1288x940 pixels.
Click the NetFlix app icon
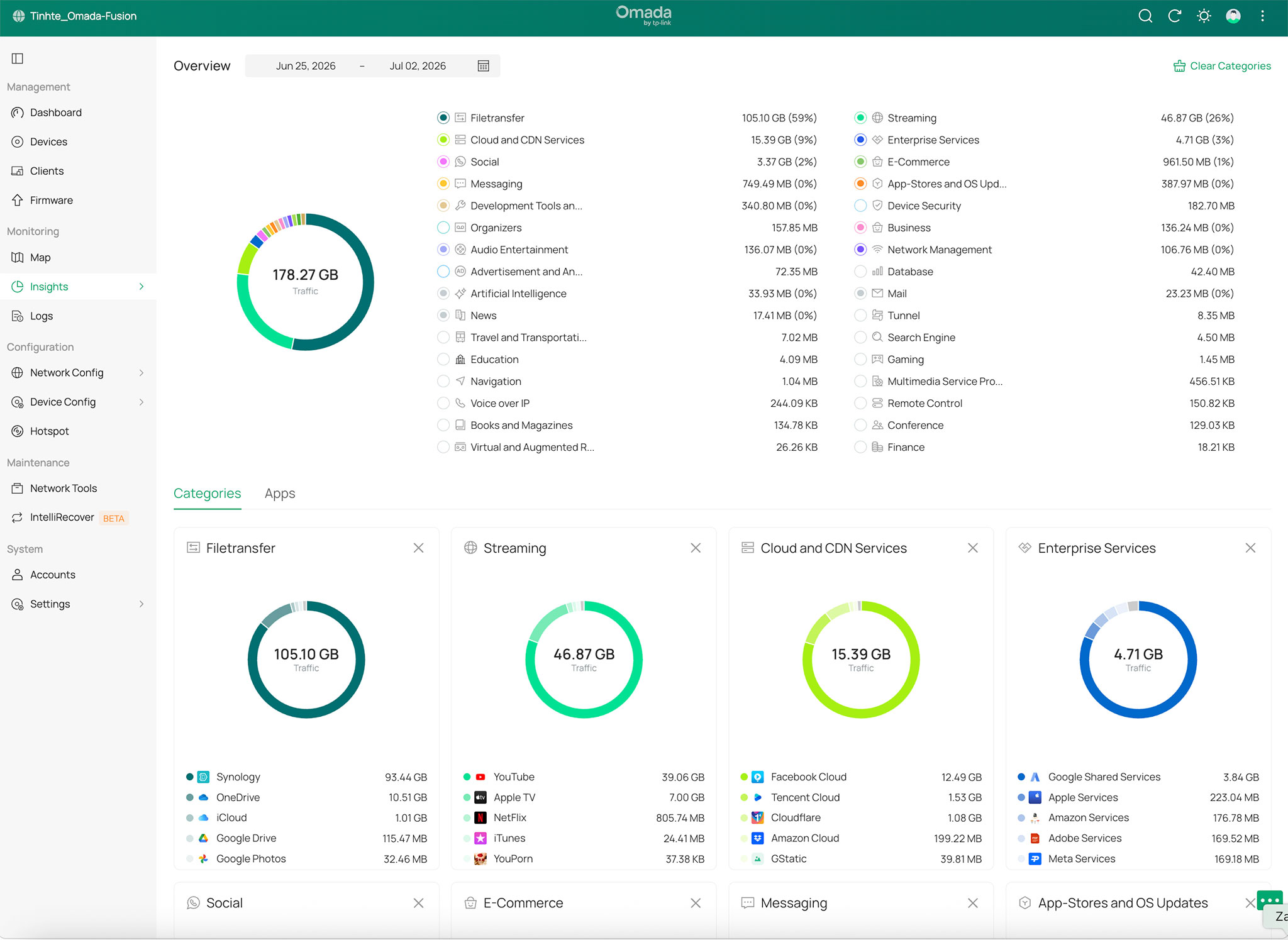point(480,818)
